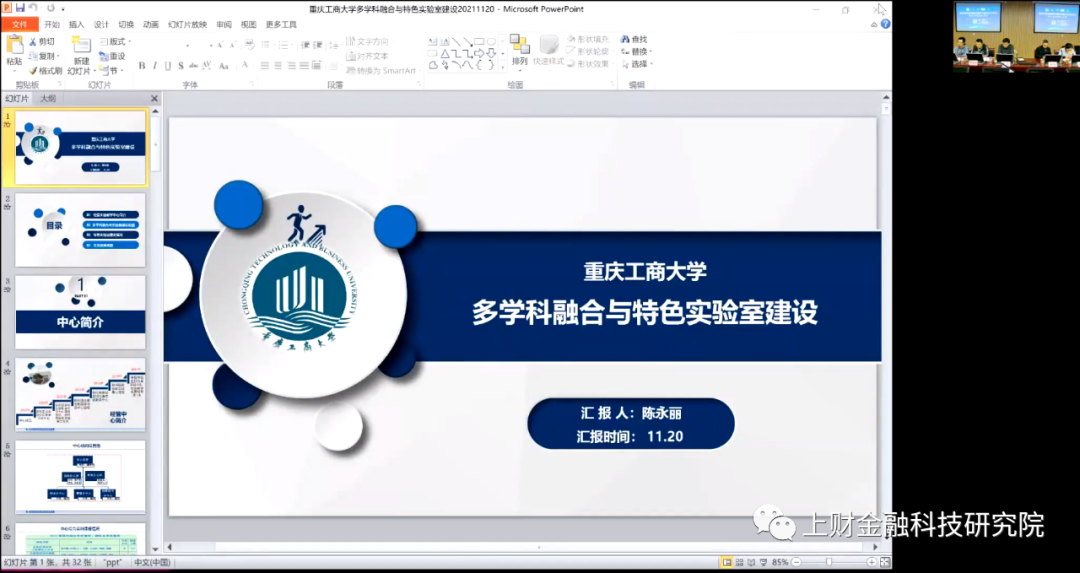Click the 格式刷 (Format Painter) brush
The width and height of the screenshot is (1080, 573).
click(45, 71)
